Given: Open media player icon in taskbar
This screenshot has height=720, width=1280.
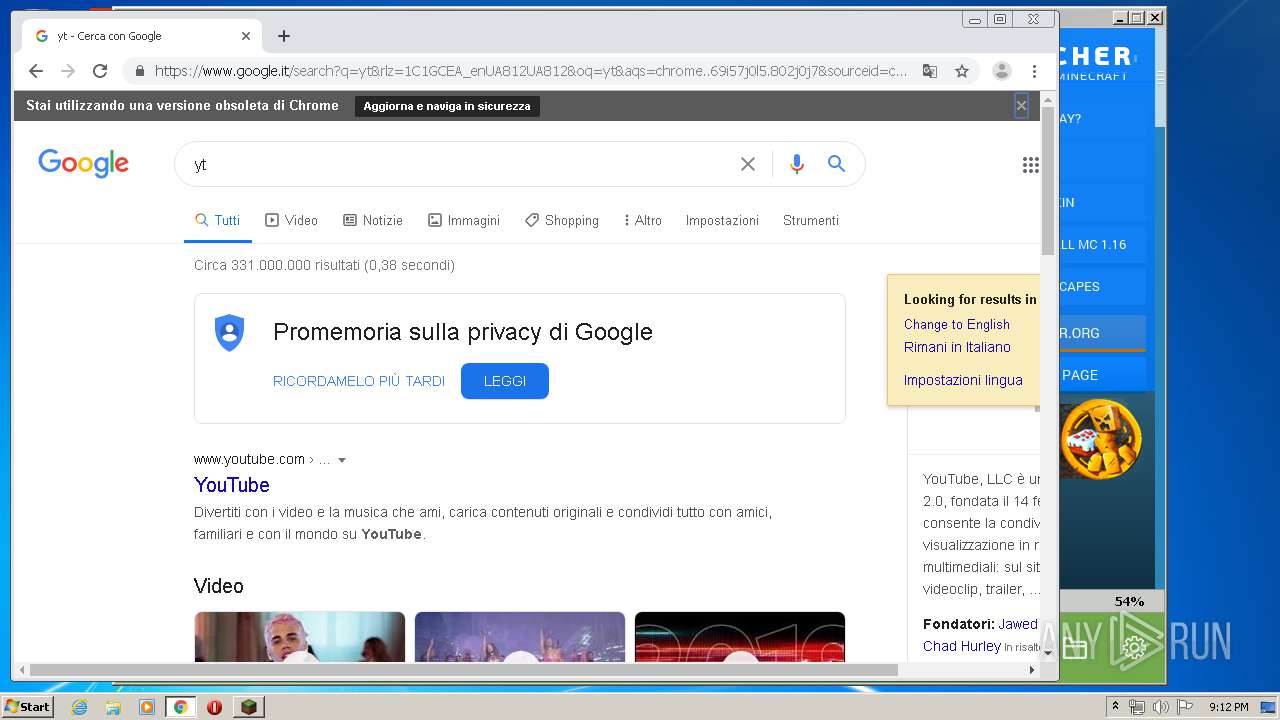Looking at the screenshot, I should click(147, 707).
